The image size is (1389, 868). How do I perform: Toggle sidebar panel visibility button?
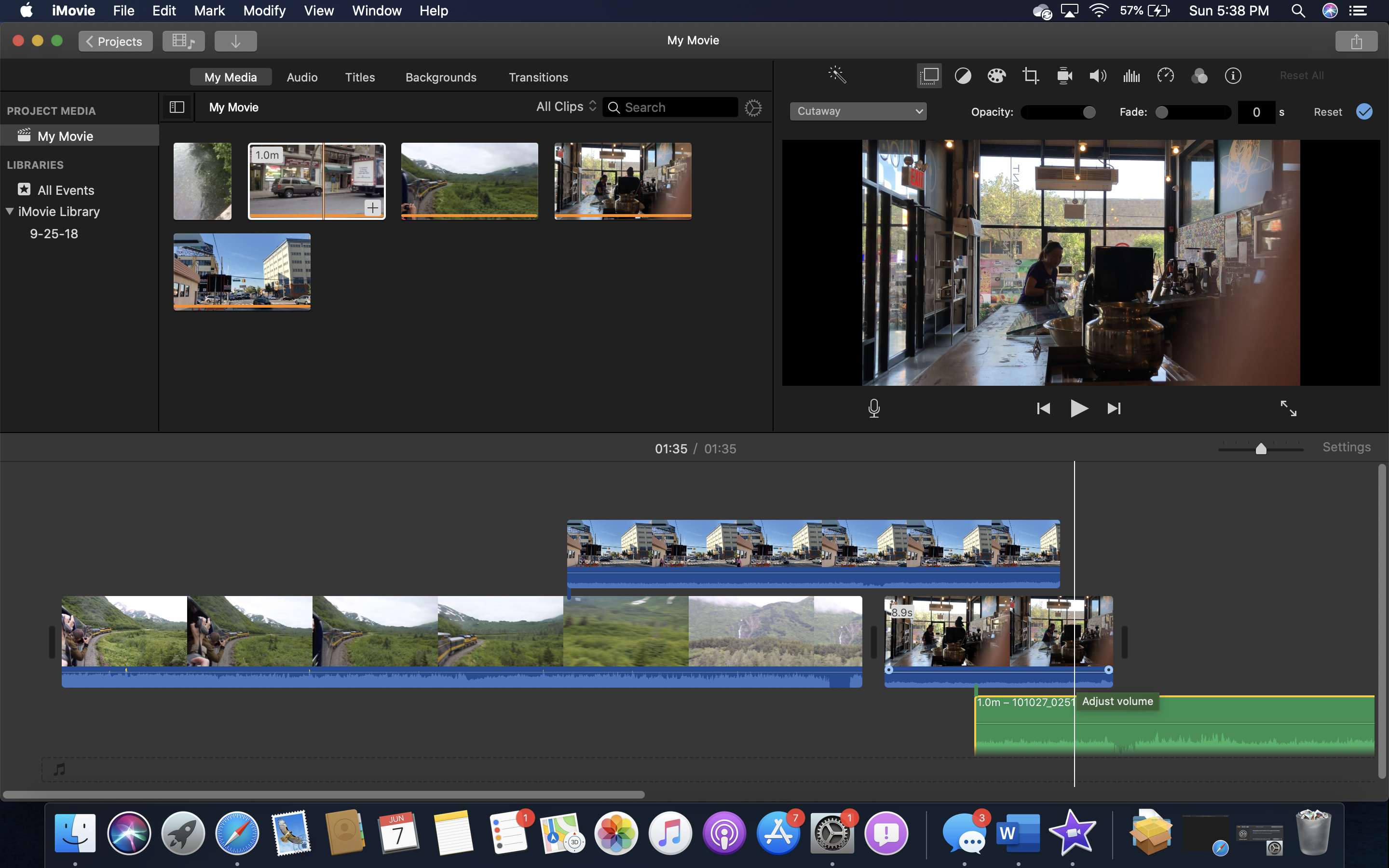(177, 107)
